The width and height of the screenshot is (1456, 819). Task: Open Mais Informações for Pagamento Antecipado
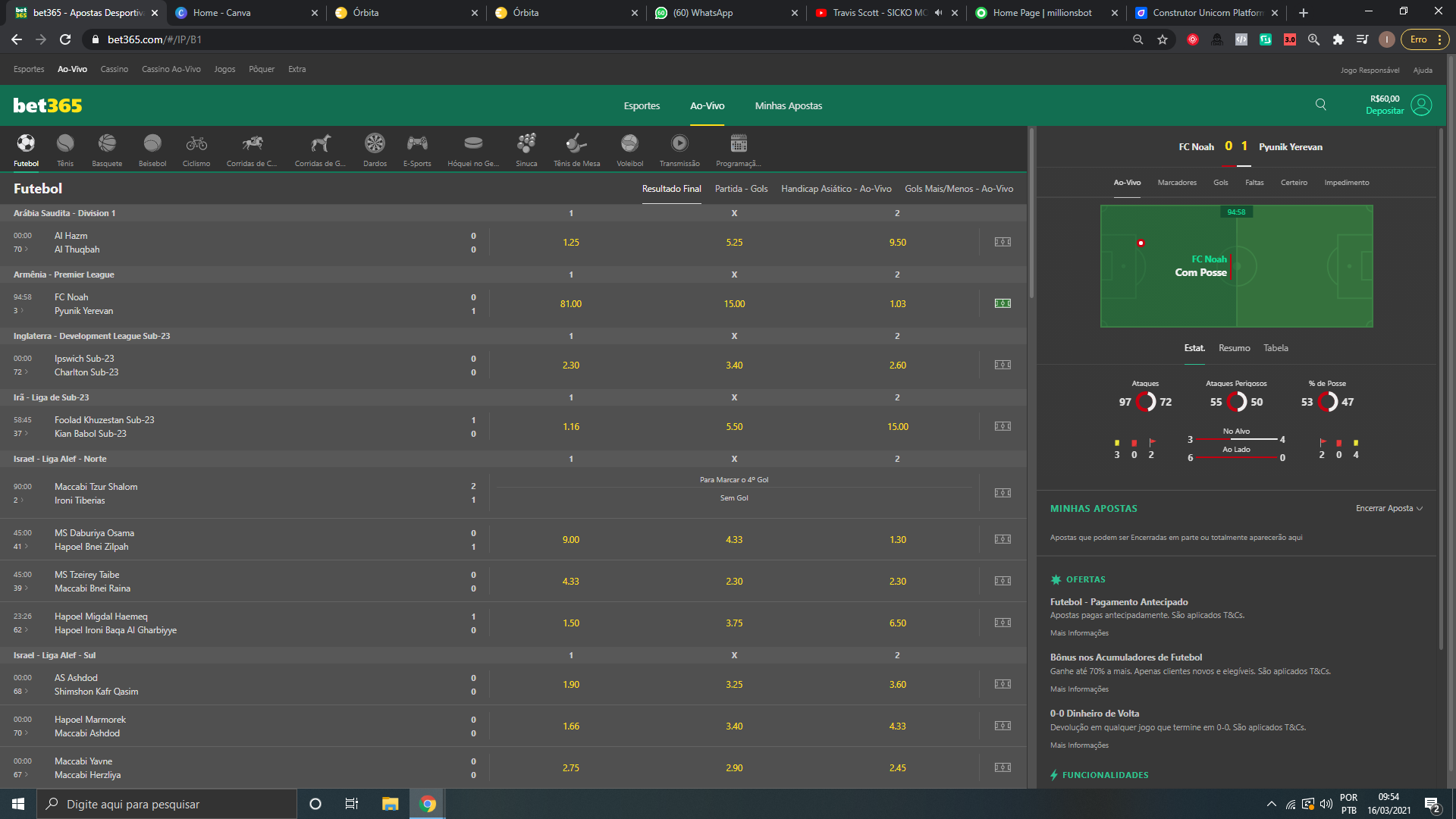click(1079, 633)
